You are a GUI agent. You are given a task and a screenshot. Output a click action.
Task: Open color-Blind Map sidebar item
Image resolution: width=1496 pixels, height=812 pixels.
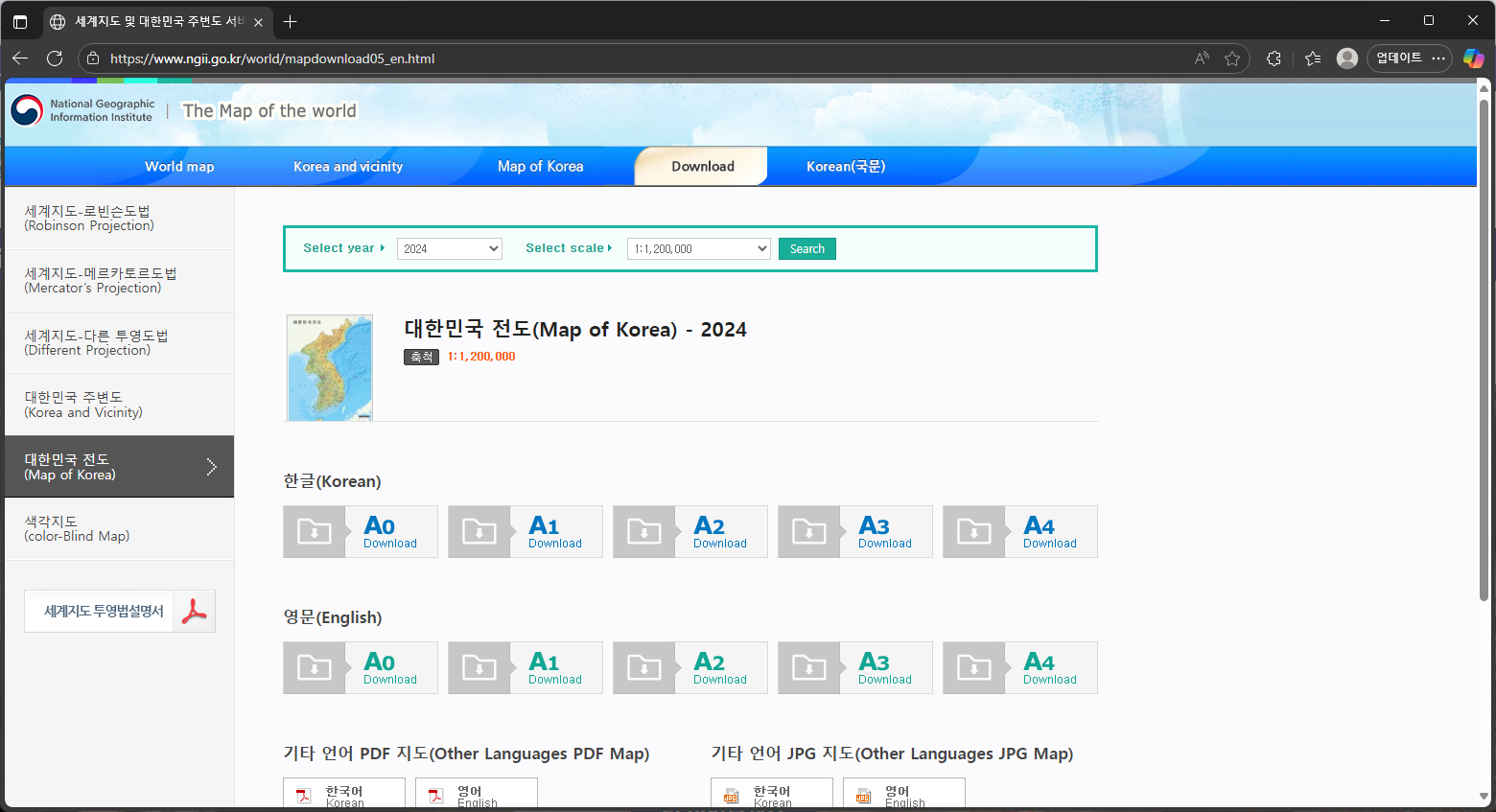120,529
